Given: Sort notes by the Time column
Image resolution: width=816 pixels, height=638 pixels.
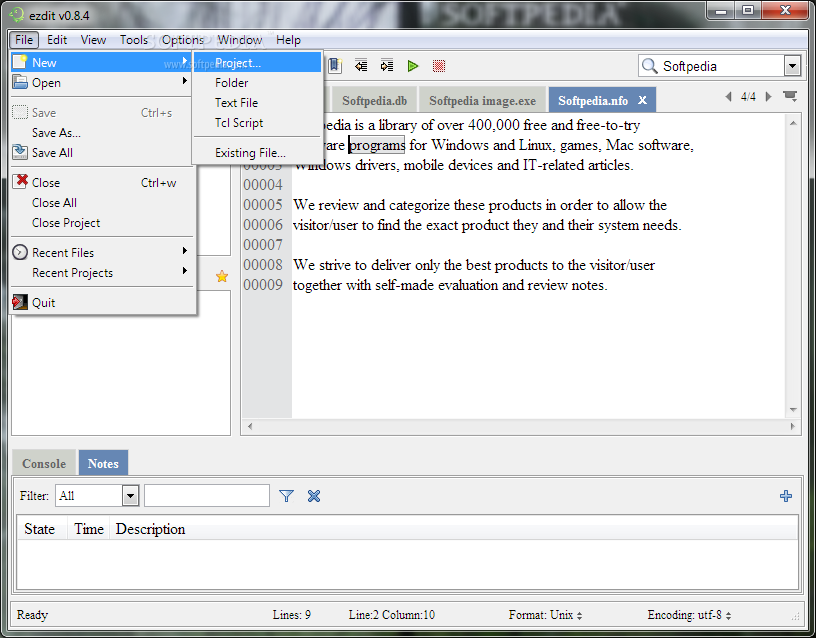Looking at the screenshot, I should pos(88,529).
